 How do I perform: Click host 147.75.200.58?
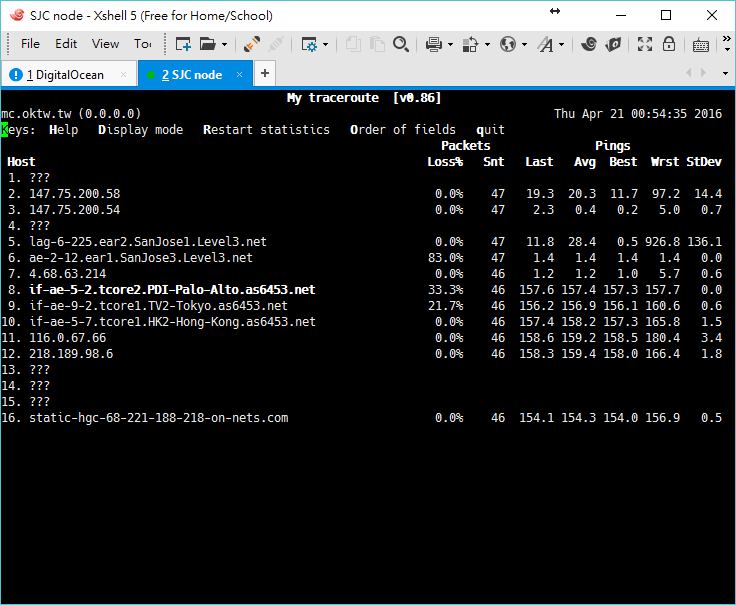[x=75, y=194]
